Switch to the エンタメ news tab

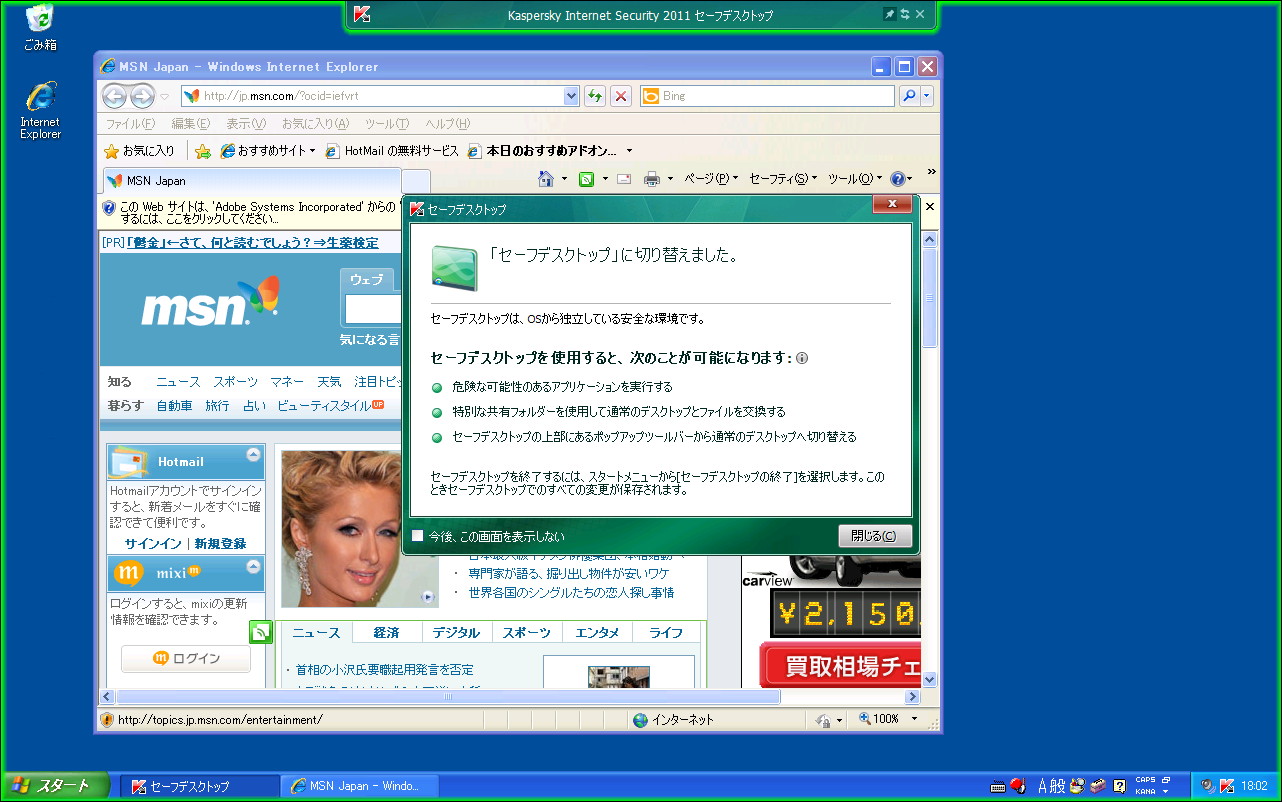pyautogui.click(x=597, y=632)
